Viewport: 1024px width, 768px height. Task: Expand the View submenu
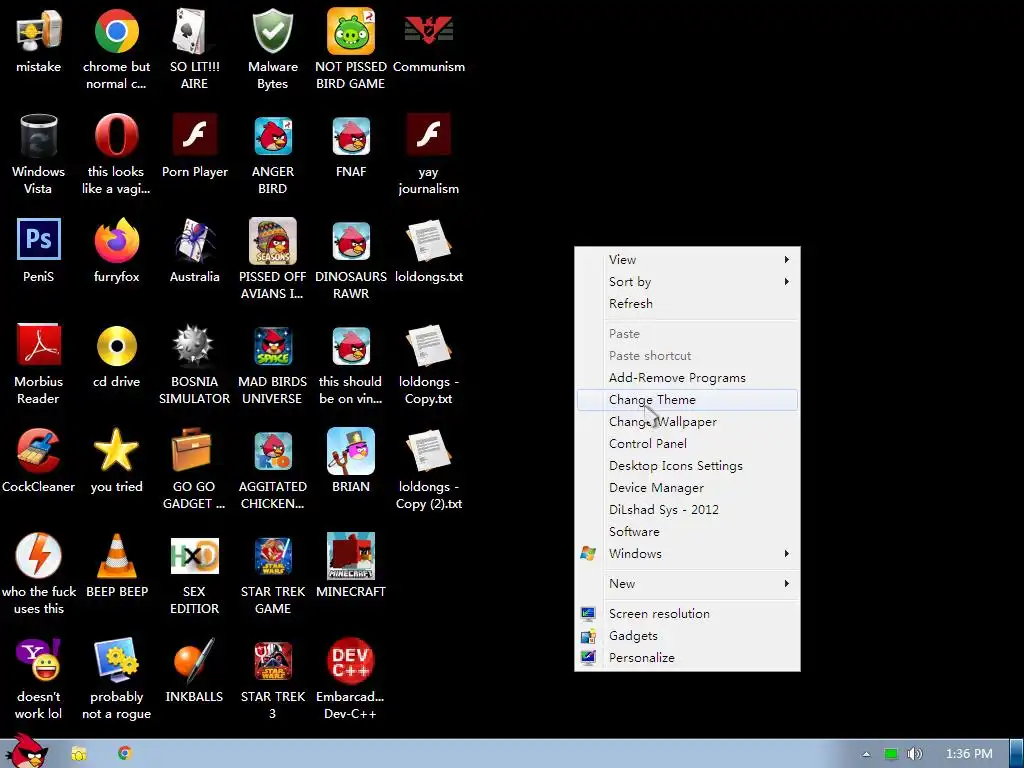coord(687,259)
